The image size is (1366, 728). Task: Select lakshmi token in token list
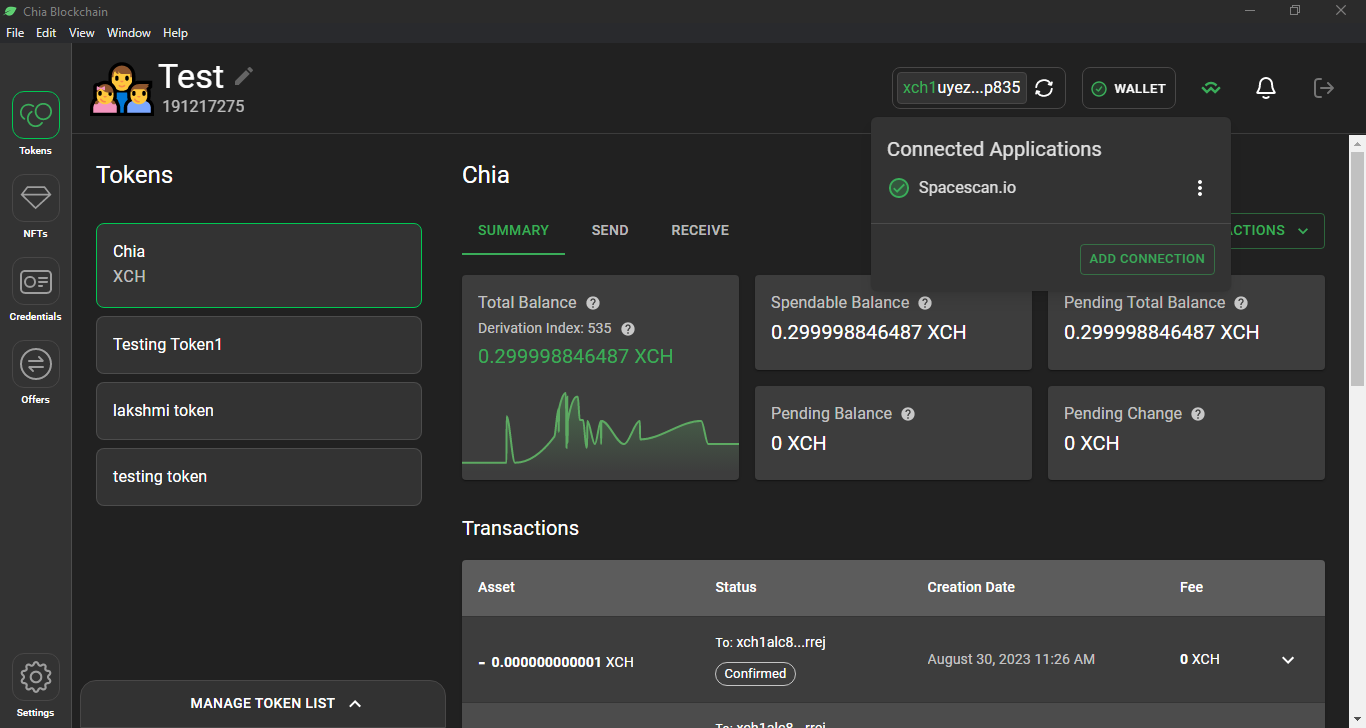[259, 411]
